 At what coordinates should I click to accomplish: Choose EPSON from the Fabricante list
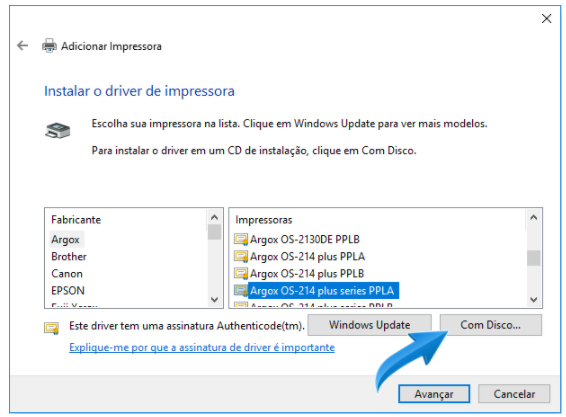[68, 291]
